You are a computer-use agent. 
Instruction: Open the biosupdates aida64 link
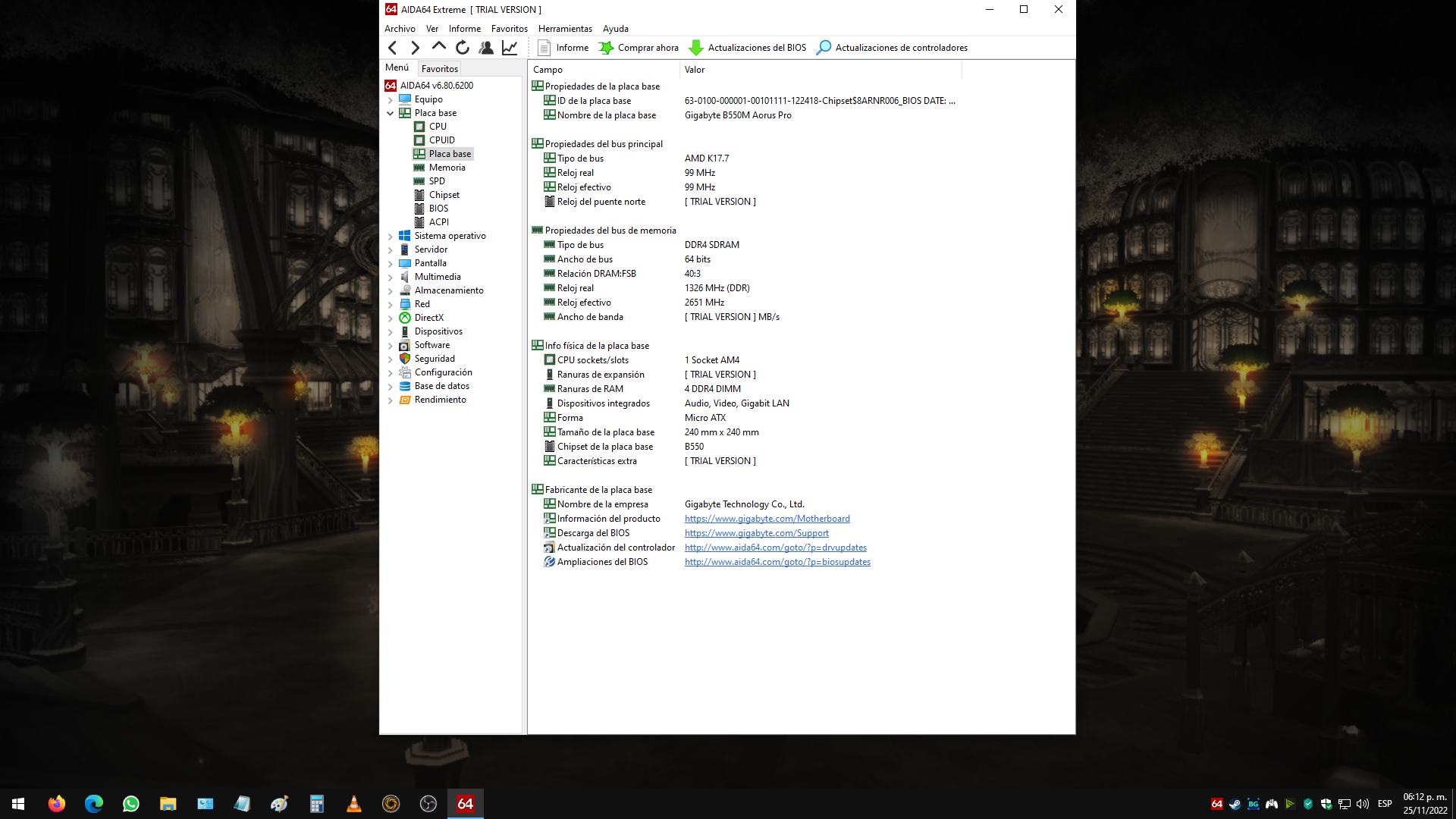pos(777,562)
